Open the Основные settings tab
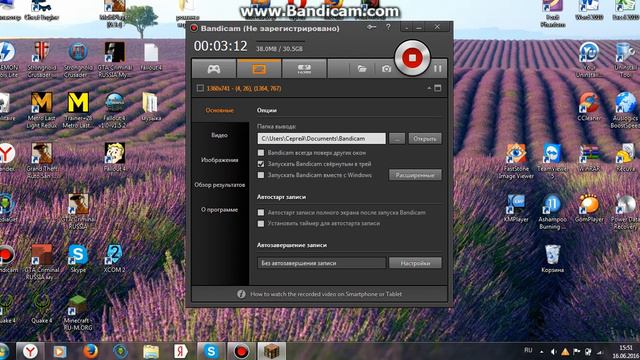Image resolution: width=640 pixels, height=360 pixels. pyautogui.click(x=220, y=110)
